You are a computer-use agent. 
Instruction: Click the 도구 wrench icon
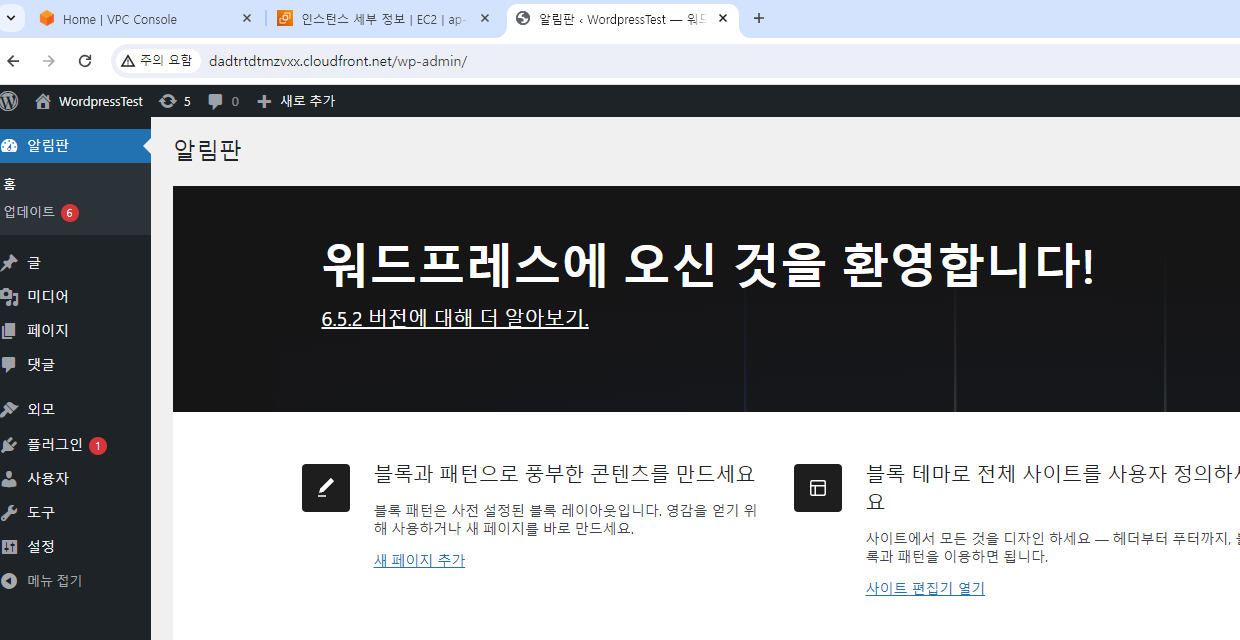pyautogui.click(x=10, y=513)
